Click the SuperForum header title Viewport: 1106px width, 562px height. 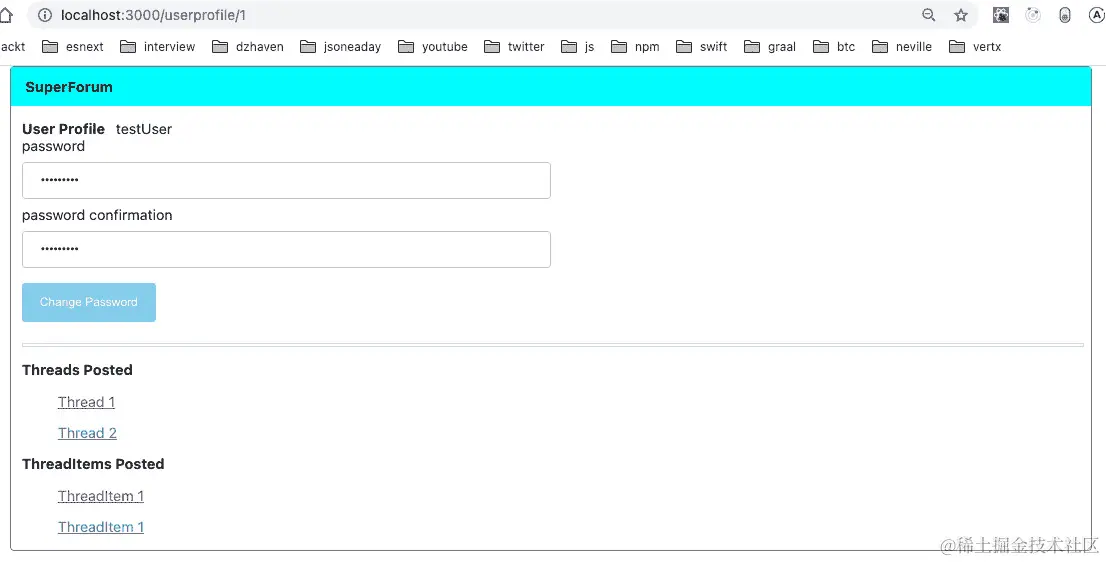69,87
